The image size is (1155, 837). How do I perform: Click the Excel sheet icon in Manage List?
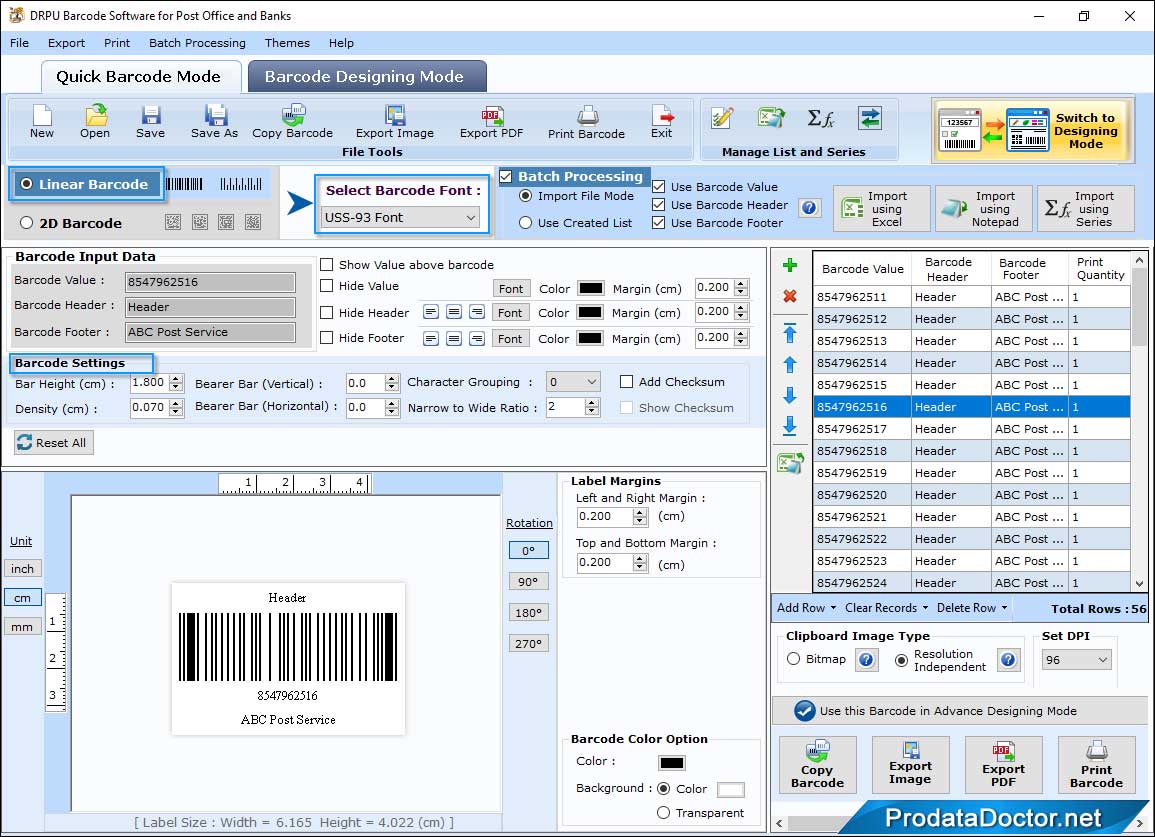tap(771, 118)
